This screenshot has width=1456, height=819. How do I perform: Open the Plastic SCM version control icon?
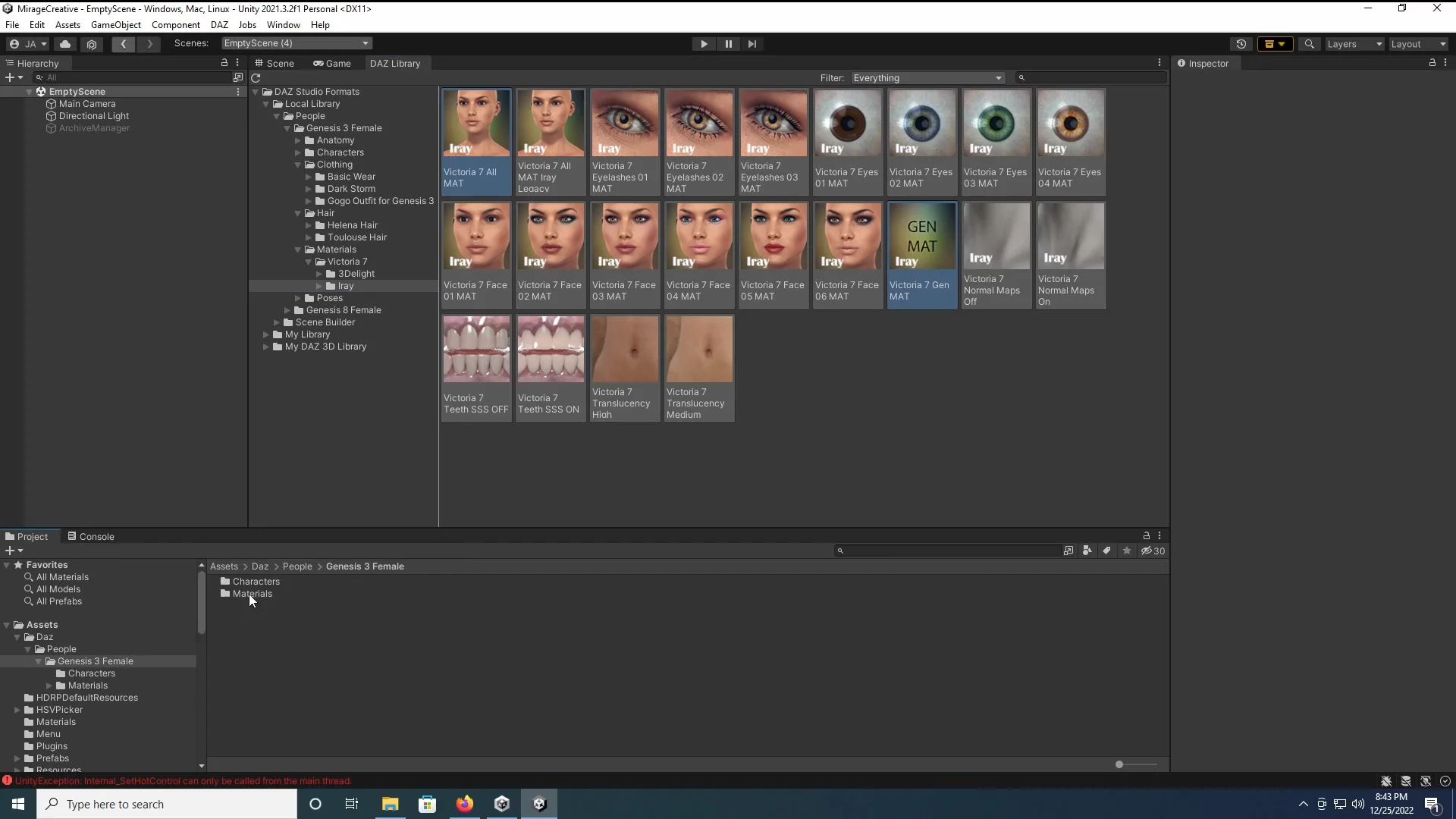pyautogui.click(x=92, y=44)
